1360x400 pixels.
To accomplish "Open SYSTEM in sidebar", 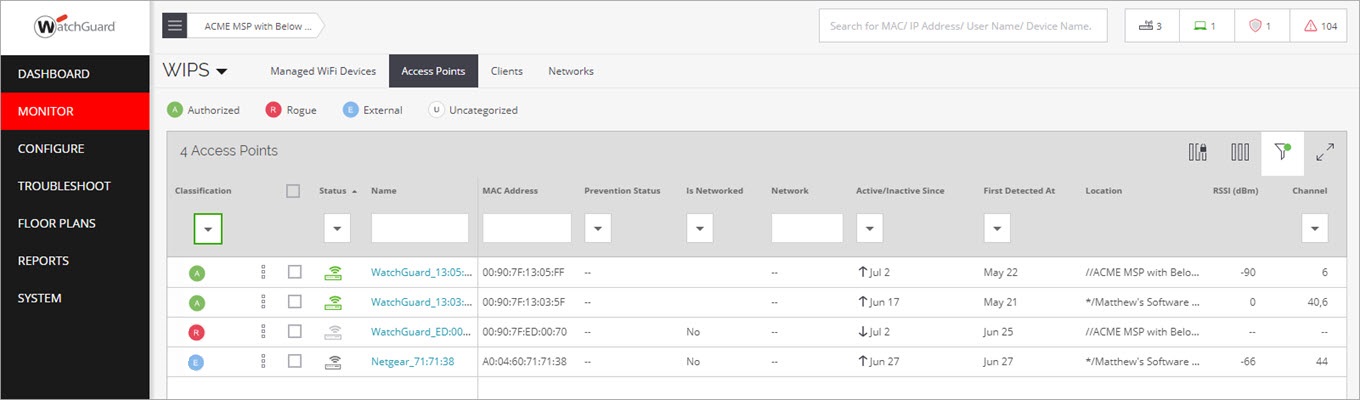I will click(75, 298).
